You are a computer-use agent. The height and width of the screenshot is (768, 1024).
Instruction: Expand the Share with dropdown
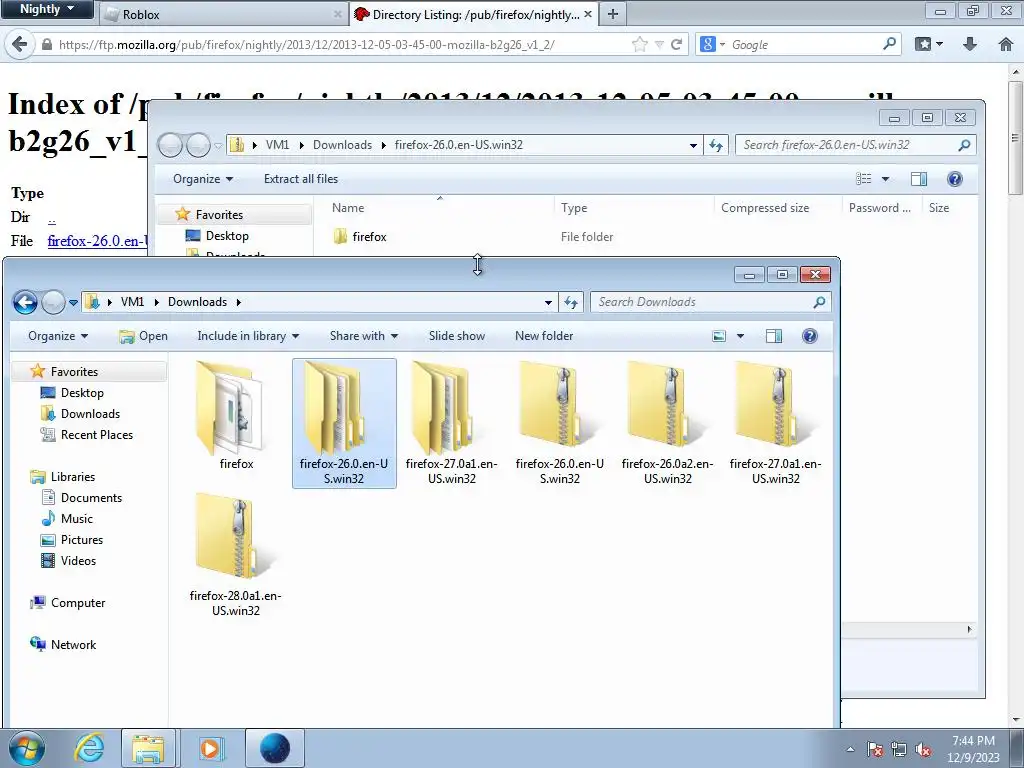click(364, 336)
